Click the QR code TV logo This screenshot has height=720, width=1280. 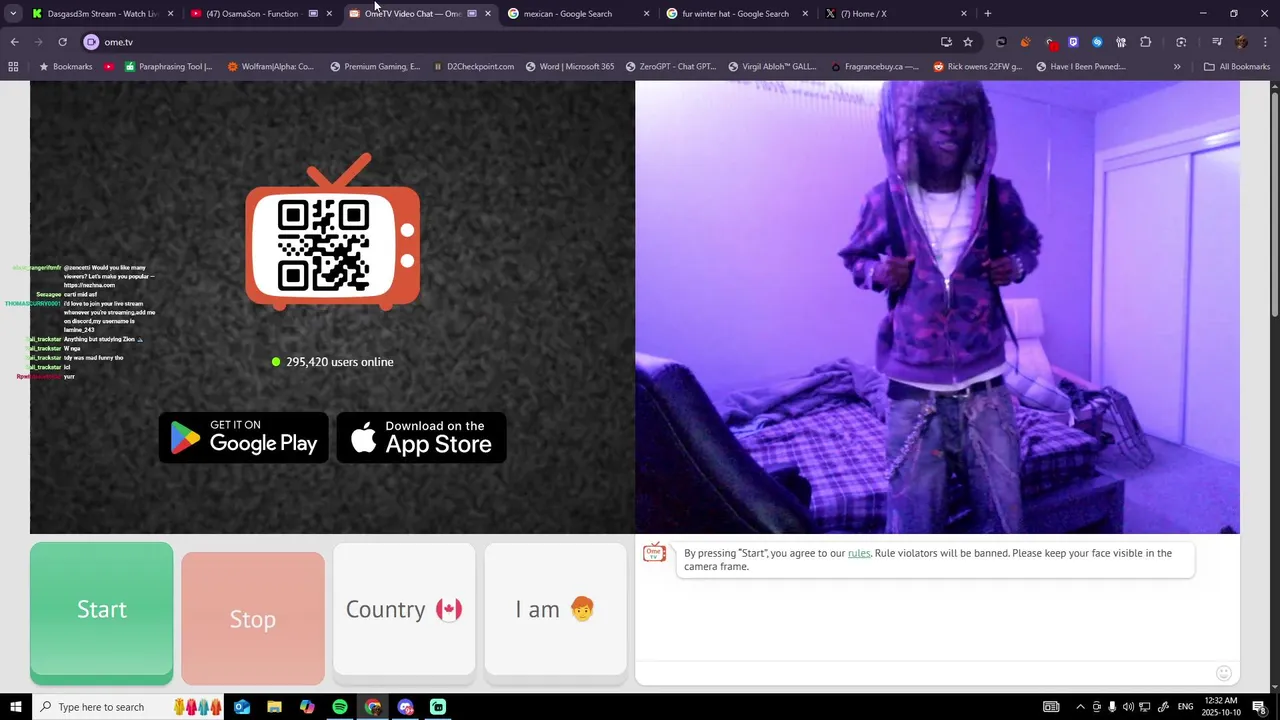pos(332,232)
